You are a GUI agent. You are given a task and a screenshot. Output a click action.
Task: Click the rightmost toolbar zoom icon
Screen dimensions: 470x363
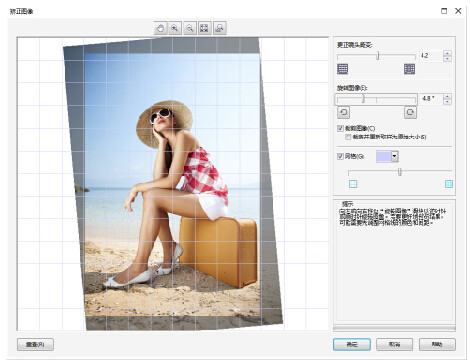[x=219, y=28]
